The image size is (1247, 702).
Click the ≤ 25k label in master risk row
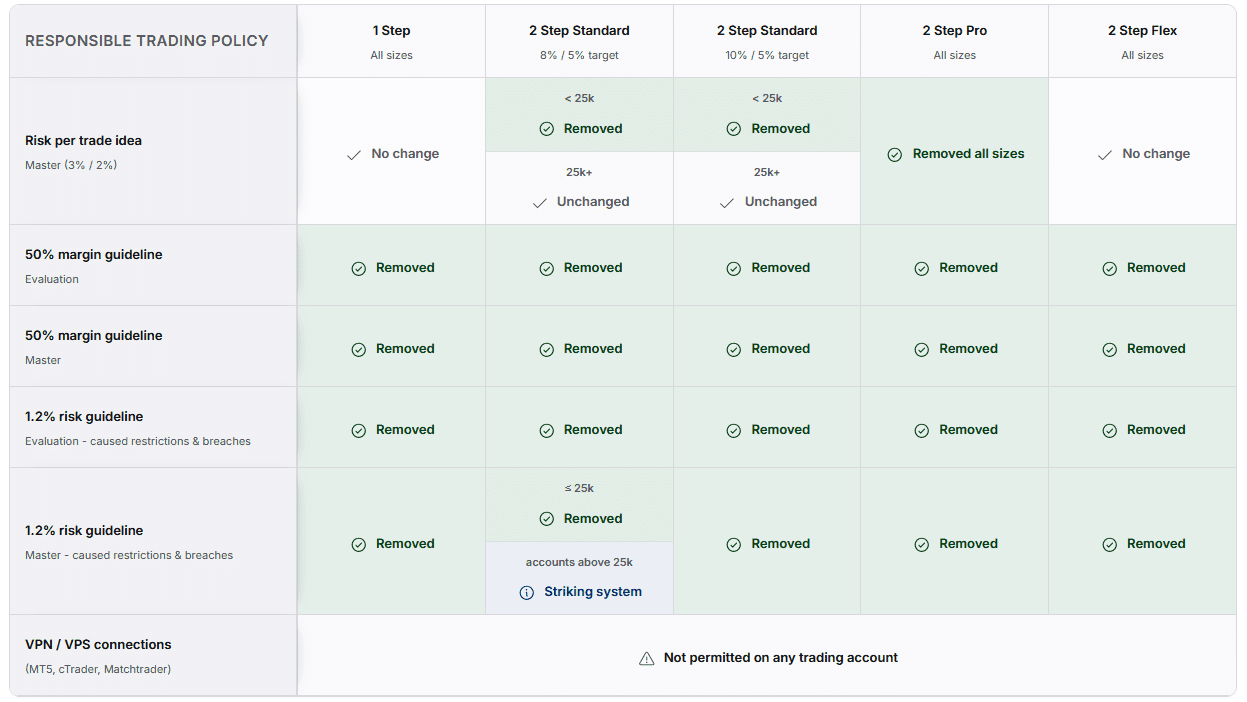tap(579, 489)
